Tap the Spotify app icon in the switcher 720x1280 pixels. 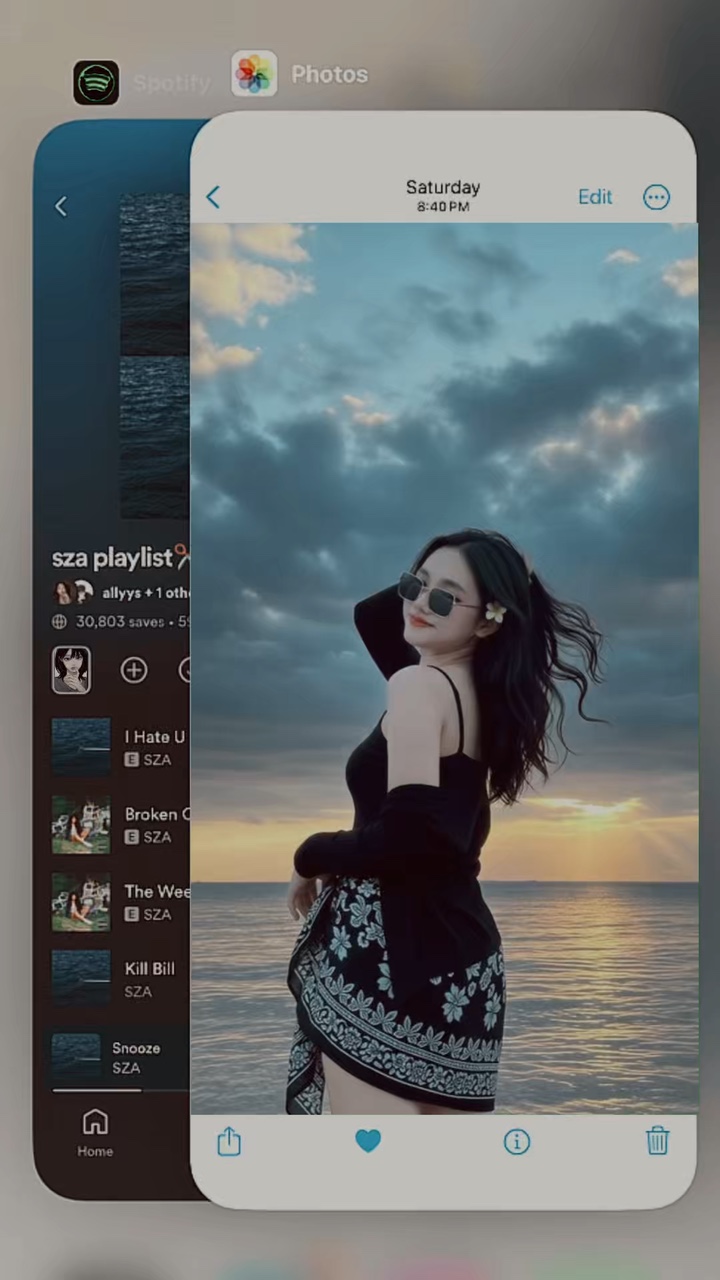click(96, 82)
